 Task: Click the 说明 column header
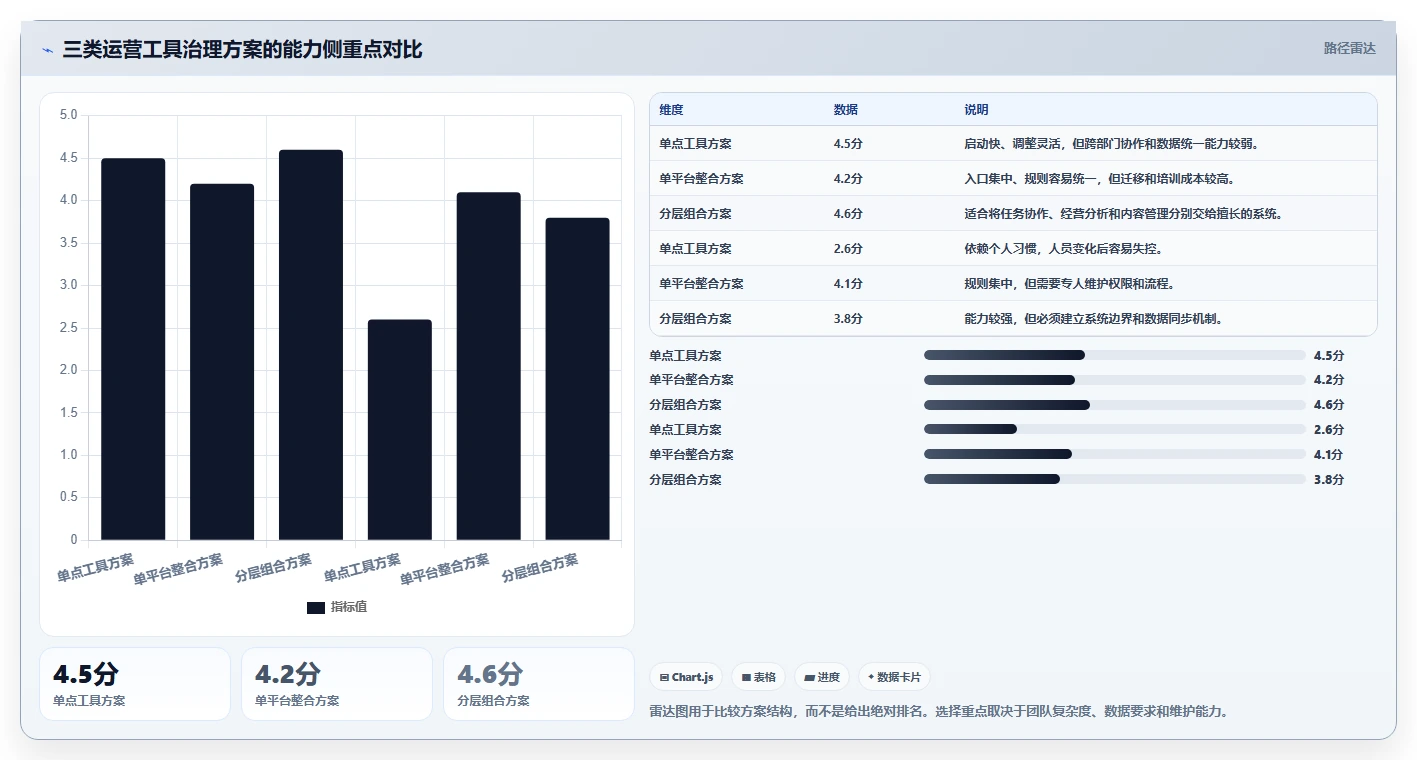click(x=976, y=110)
